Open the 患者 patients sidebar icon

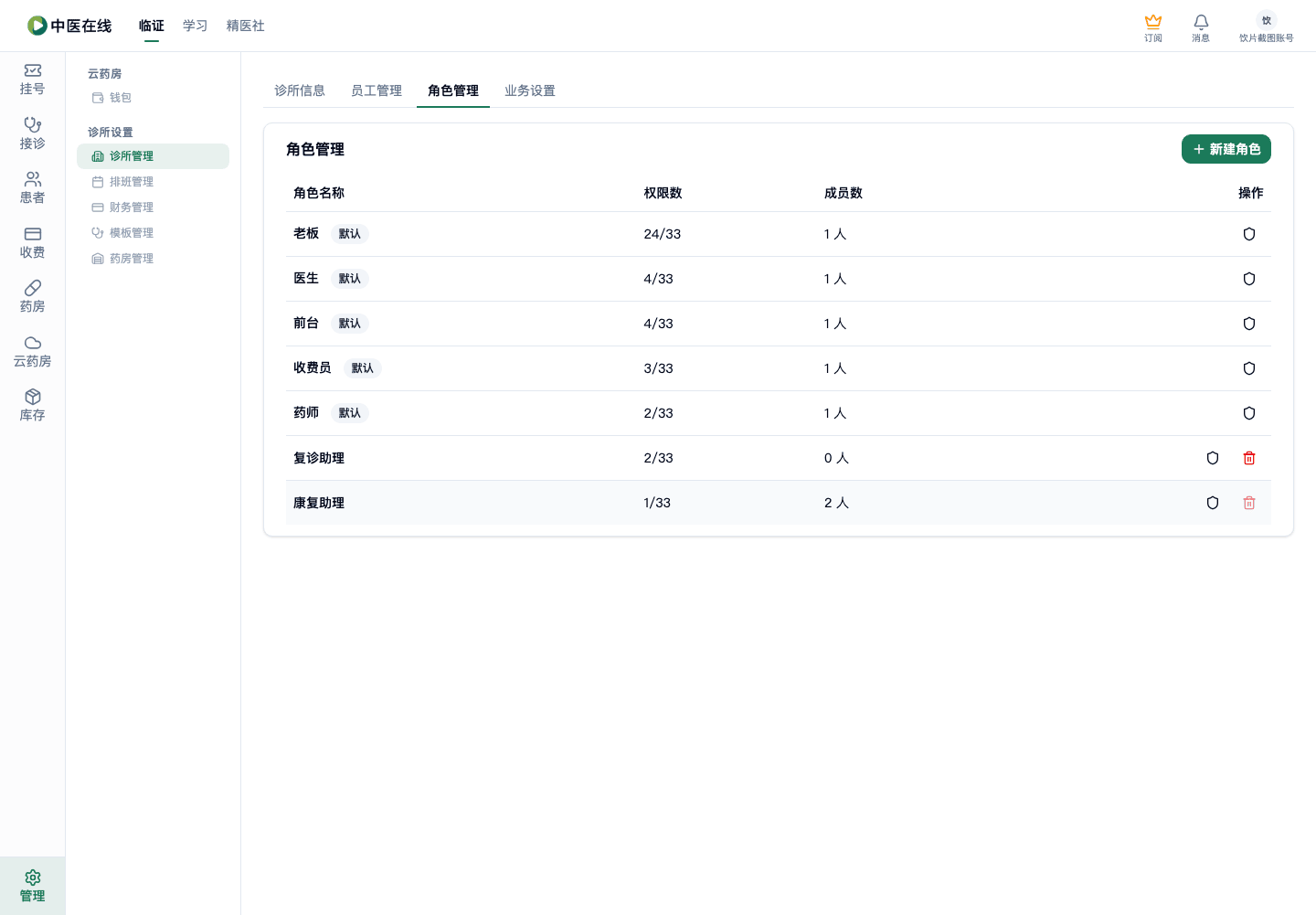pyautogui.click(x=32, y=188)
